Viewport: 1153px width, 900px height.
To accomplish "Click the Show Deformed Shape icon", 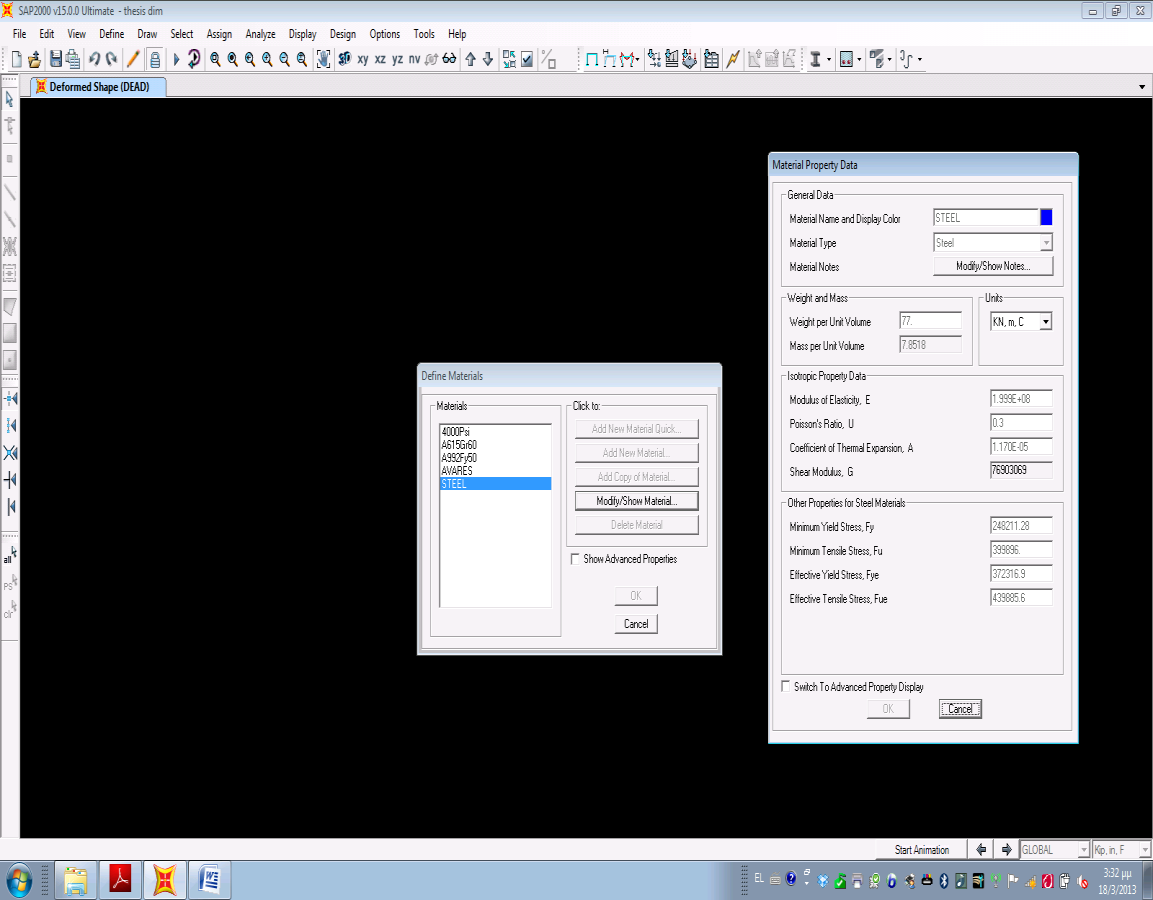I will pos(609,60).
